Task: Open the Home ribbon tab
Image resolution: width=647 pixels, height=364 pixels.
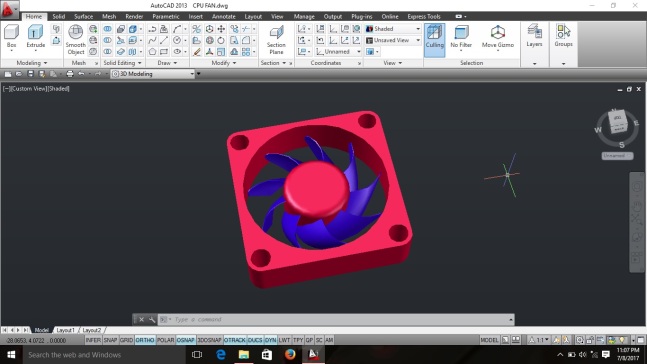Action: (34, 17)
